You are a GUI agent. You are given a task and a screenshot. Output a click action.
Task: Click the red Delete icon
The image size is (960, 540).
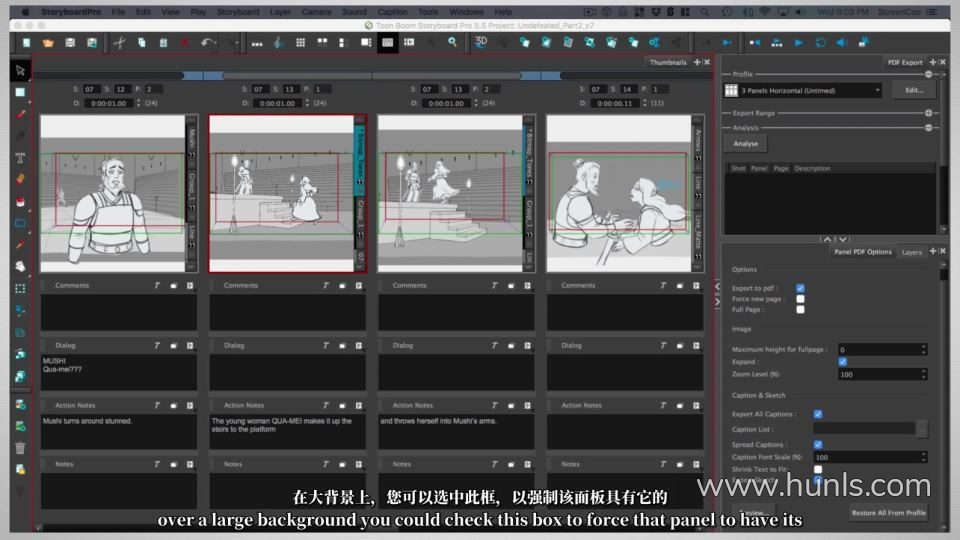click(184, 42)
